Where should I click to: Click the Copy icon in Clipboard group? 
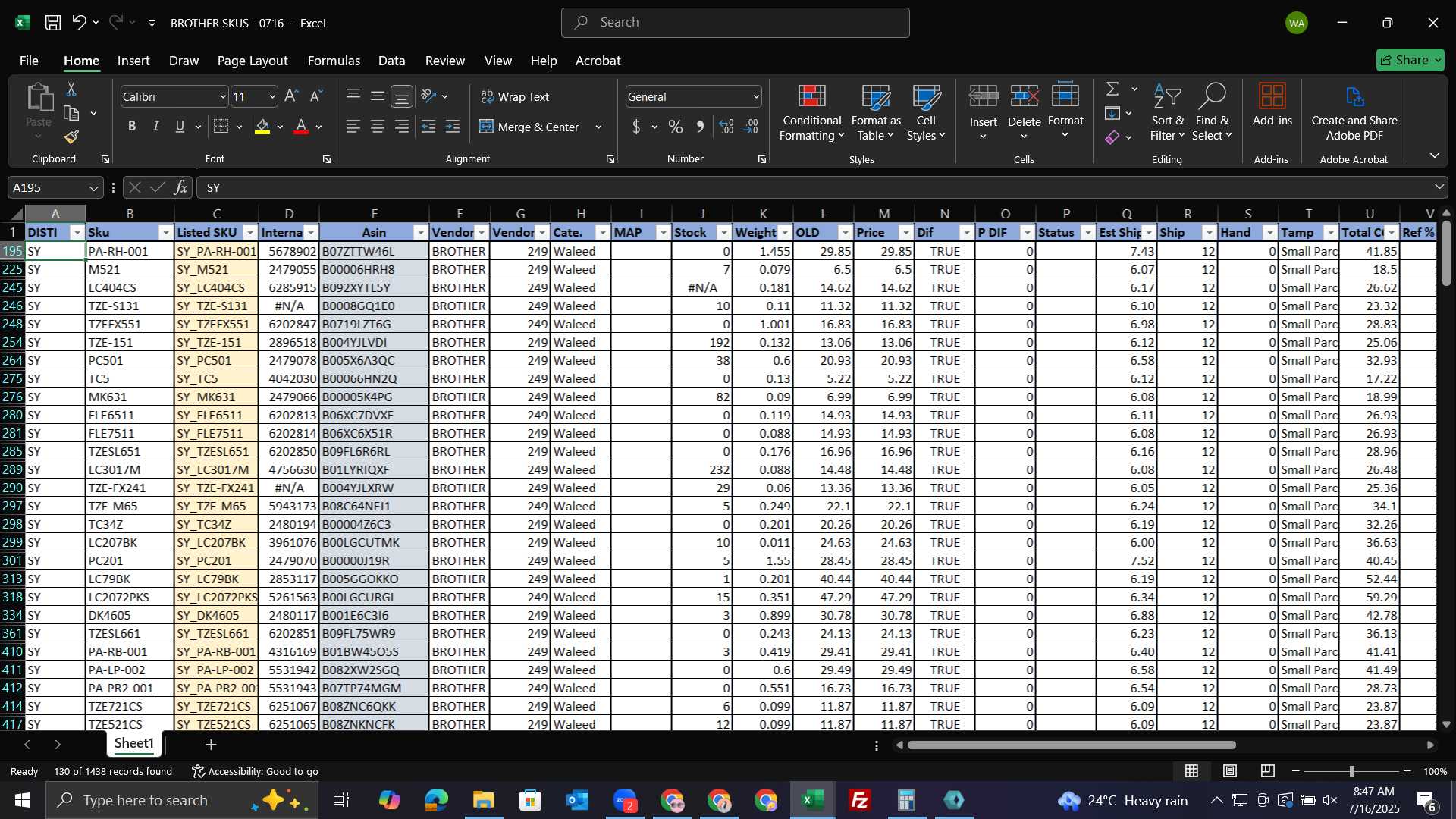pos(71,114)
